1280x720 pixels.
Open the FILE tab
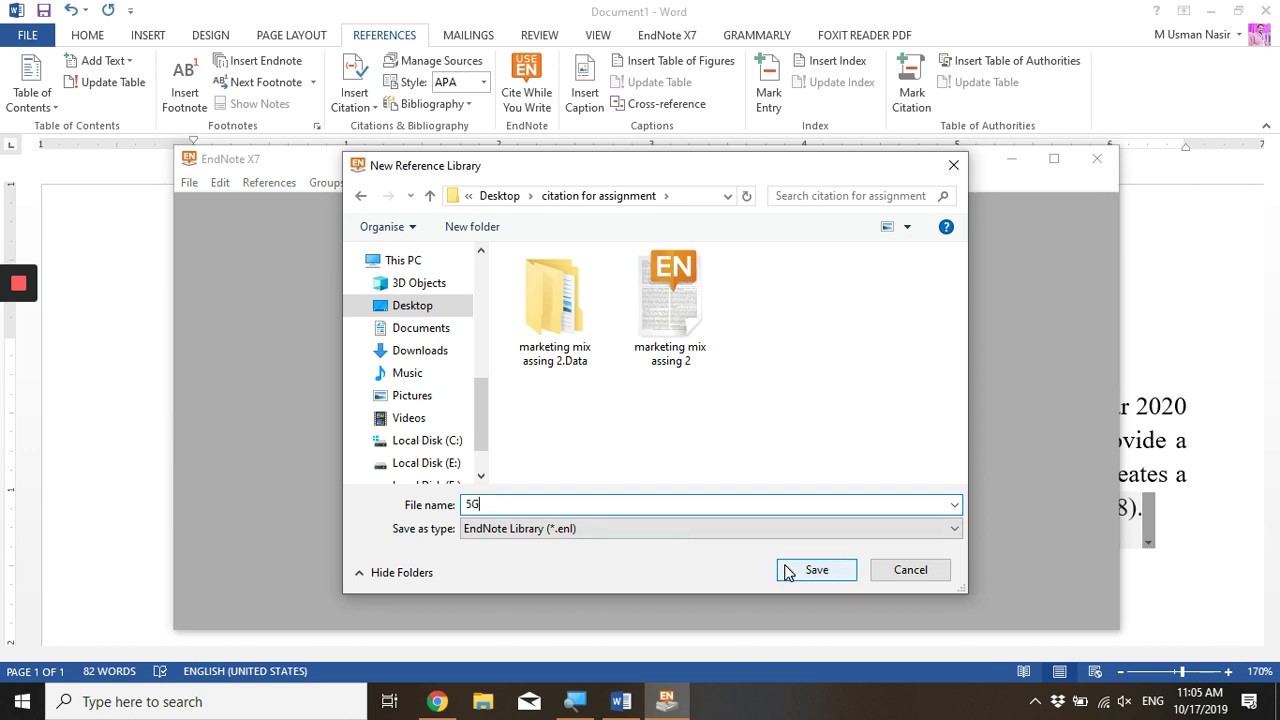click(27, 35)
